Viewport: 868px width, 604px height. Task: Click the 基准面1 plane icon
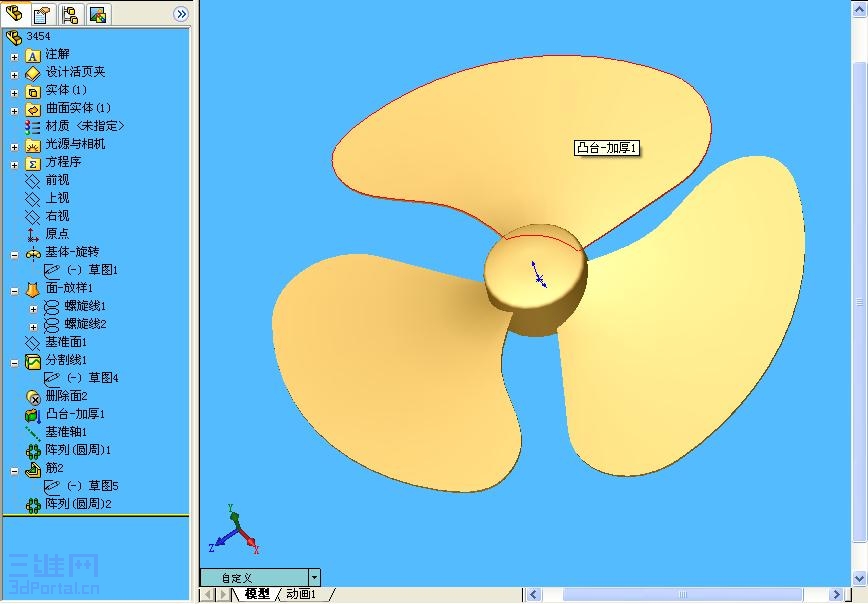coord(33,343)
